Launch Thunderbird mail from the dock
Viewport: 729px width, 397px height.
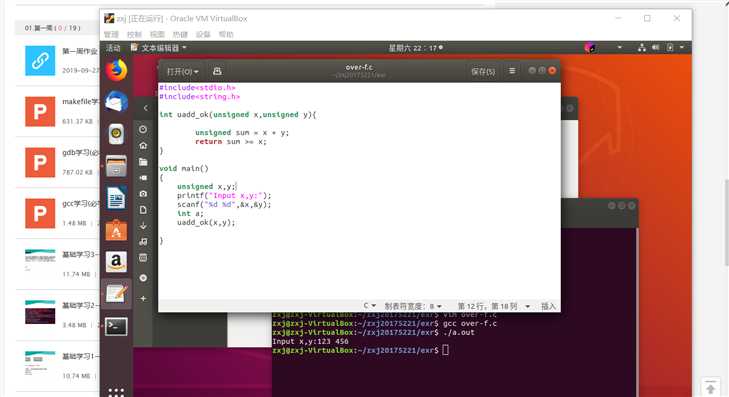[x=116, y=101]
